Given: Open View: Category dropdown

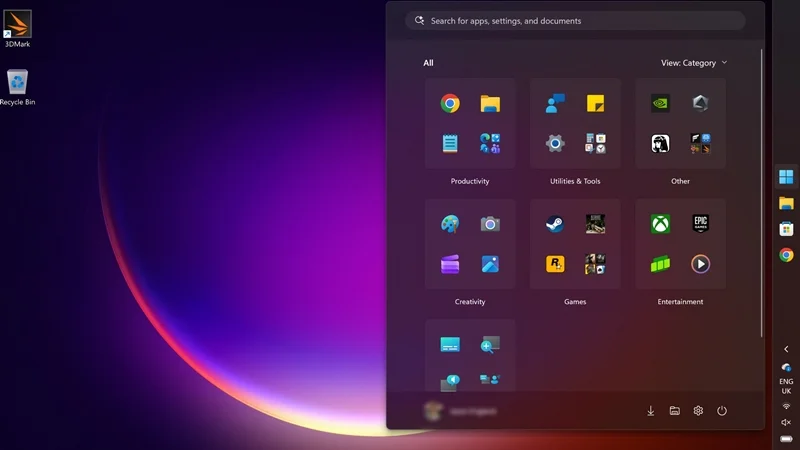Looking at the screenshot, I should pyautogui.click(x=694, y=63).
